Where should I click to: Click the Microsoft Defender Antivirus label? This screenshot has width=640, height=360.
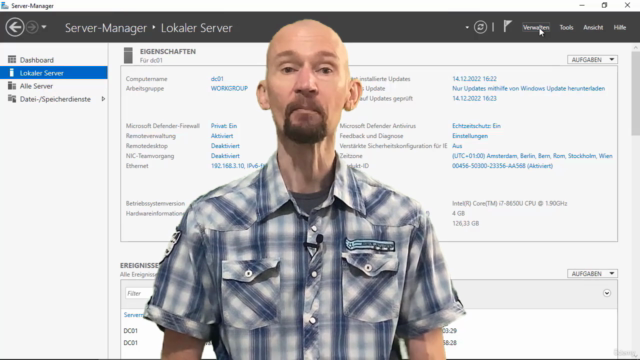[378, 126]
